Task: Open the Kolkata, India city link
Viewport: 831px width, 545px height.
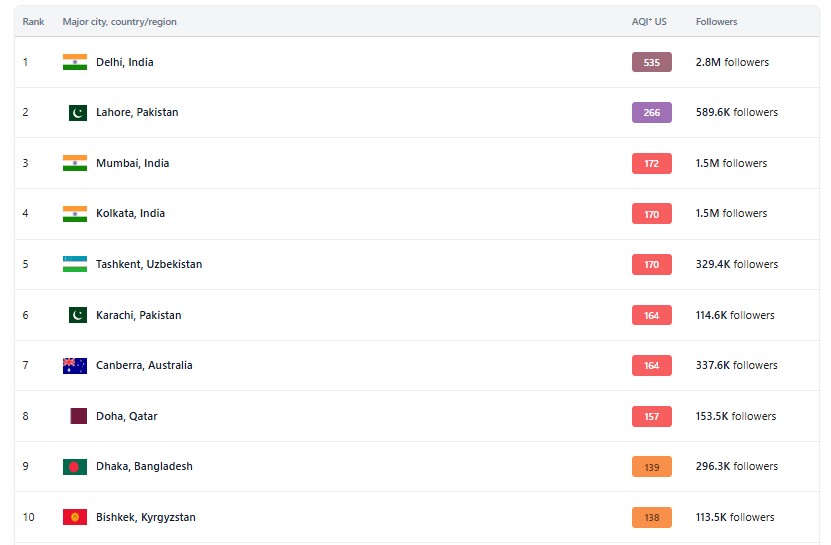Action: [131, 214]
